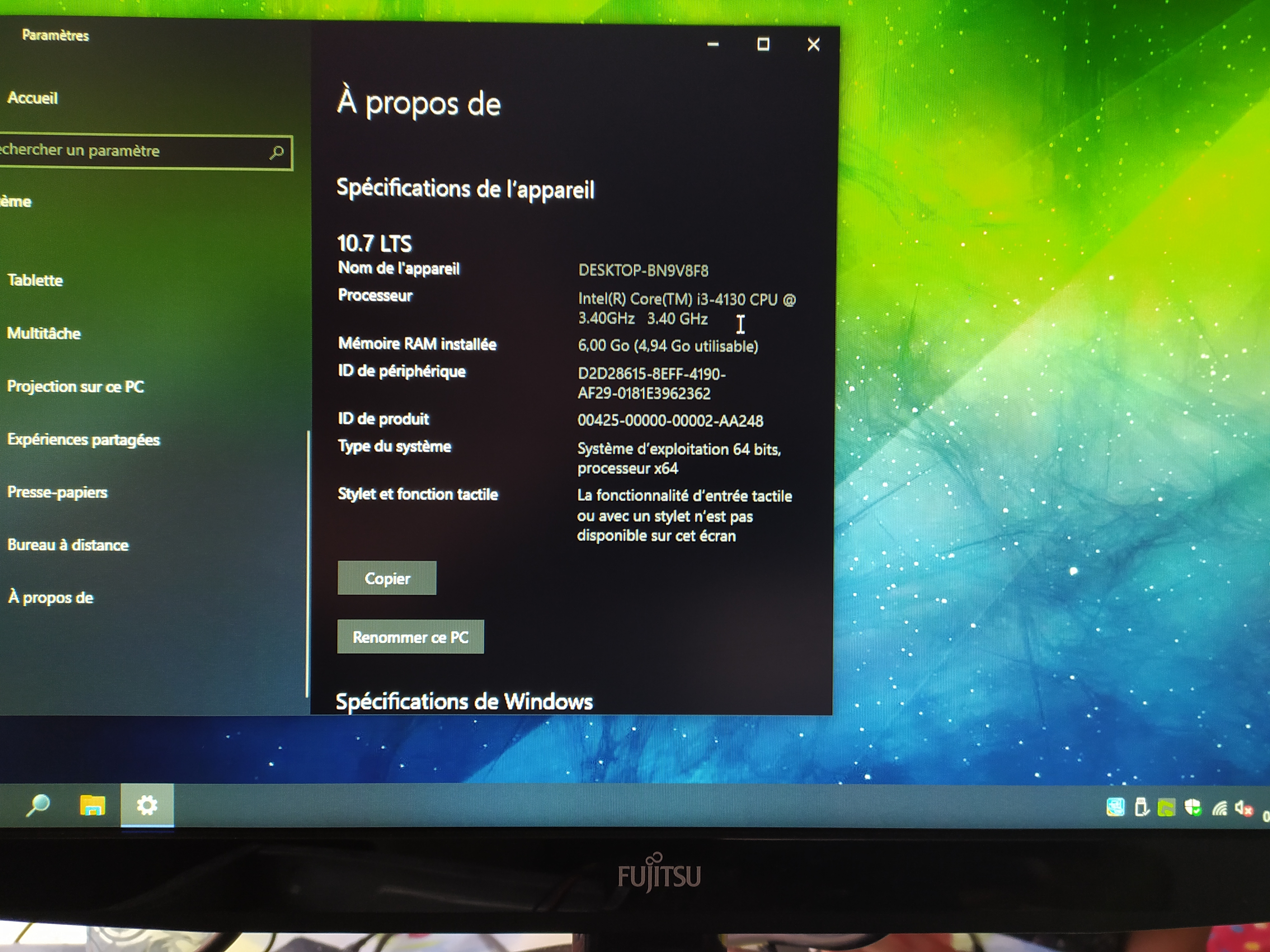Viewport: 1270px width, 952px height.
Task: Select Tablette in the sidebar
Action: 35,280
